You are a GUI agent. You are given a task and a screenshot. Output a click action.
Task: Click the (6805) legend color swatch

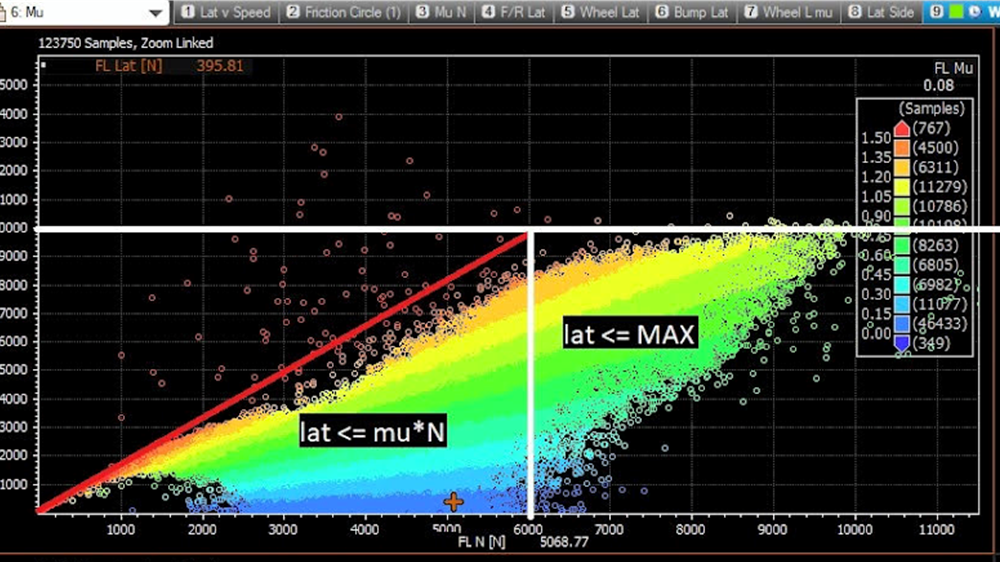[901, 265]
